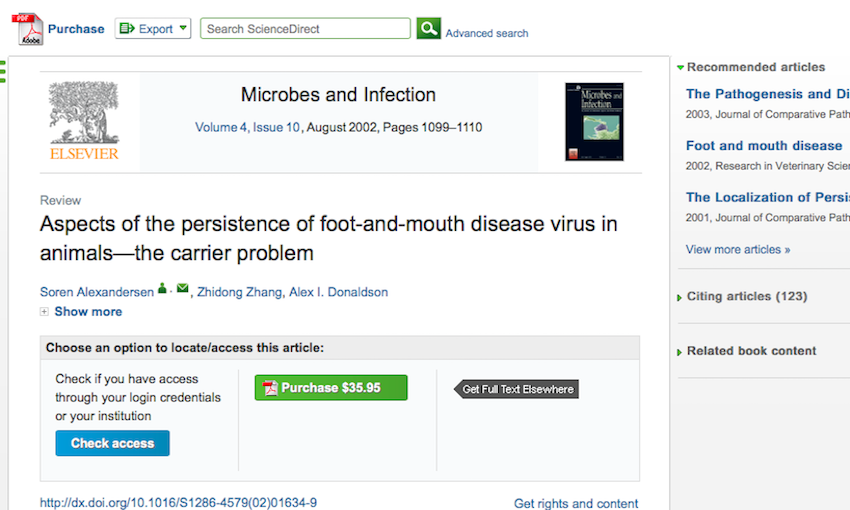Expand the Related book content section
This screenshot has width=850, height=510.
tap(681, 352)
